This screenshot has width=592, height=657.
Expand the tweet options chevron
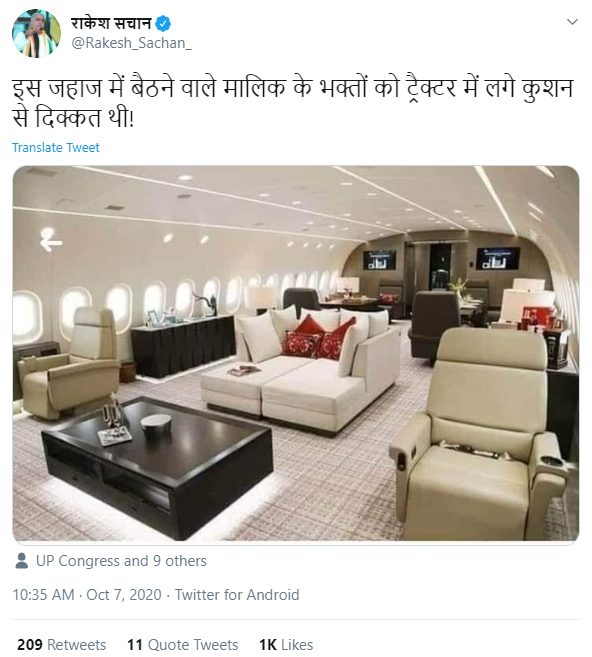coord(572,21)
